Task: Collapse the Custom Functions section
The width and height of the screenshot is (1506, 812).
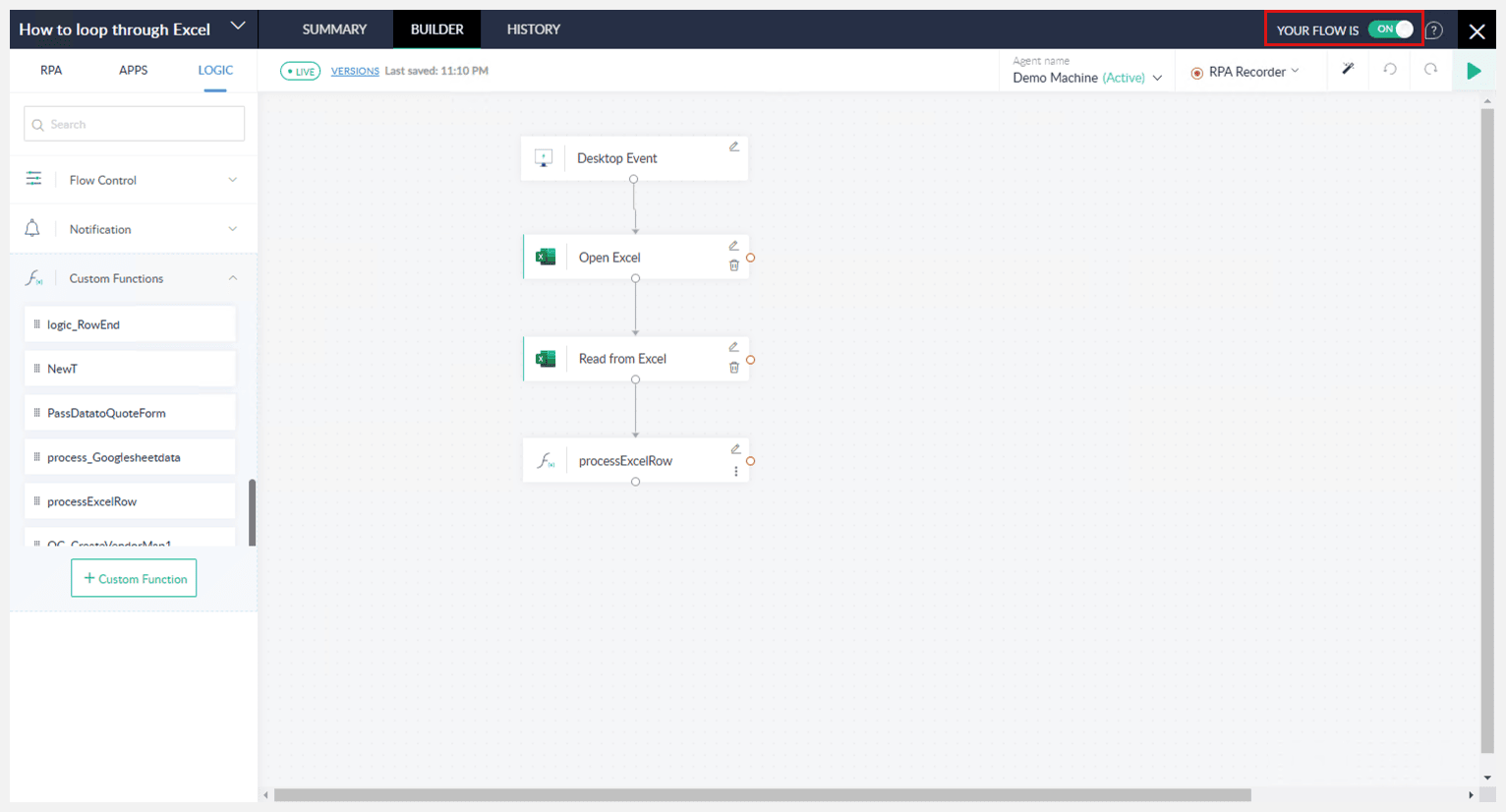Action: tap(233, 278)
